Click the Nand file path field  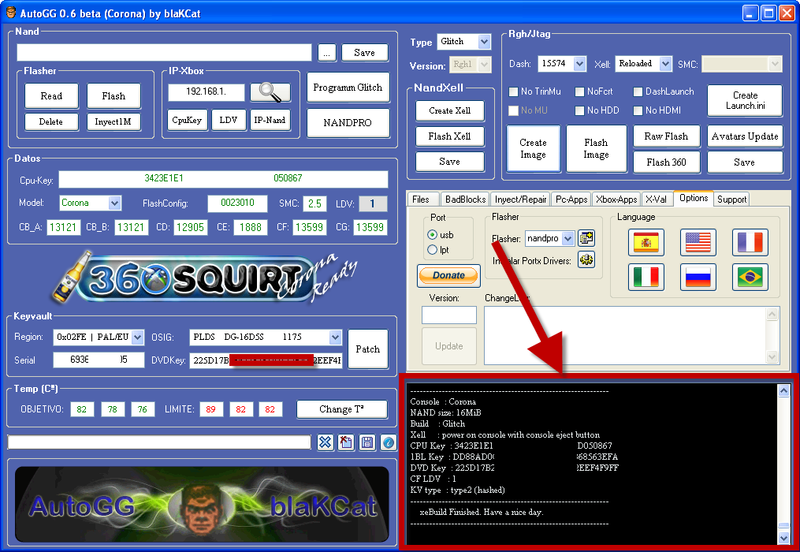(164, 53)
